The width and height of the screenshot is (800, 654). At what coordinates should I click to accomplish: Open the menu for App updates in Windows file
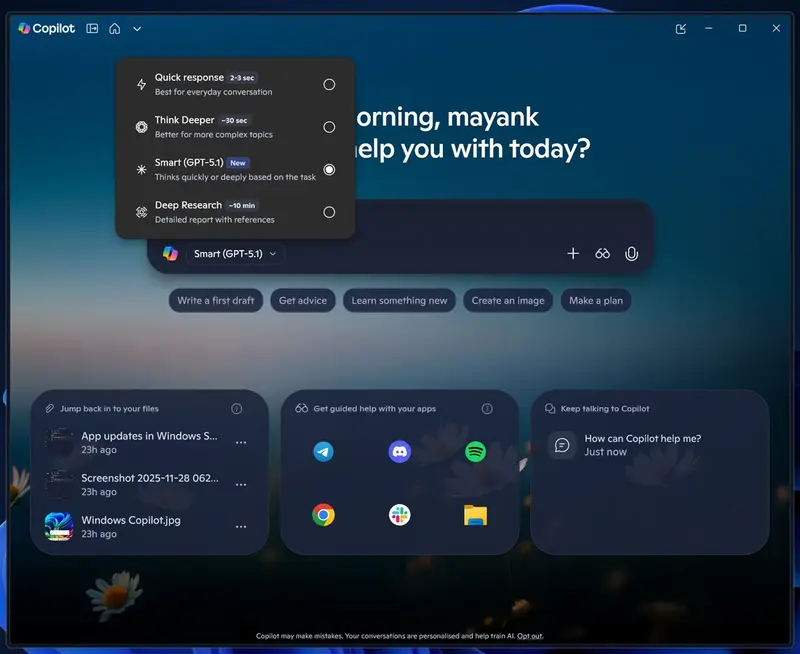pyautogui.click(x=241, y=442)
